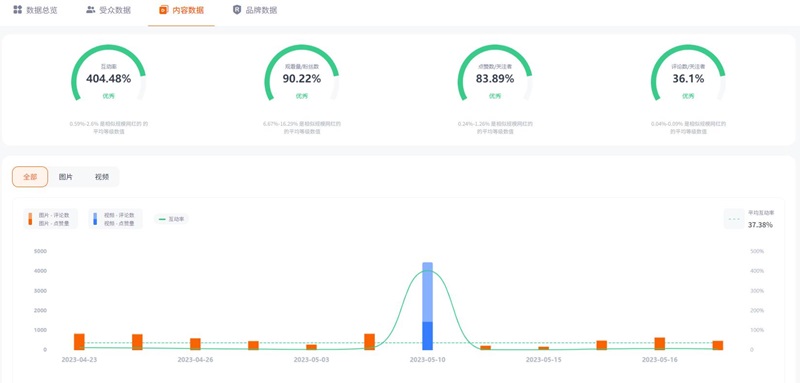The width and height of the screenshot is (800, 383).
Task: Select the 全部 content filter
Action: click(x=30, y=177)
